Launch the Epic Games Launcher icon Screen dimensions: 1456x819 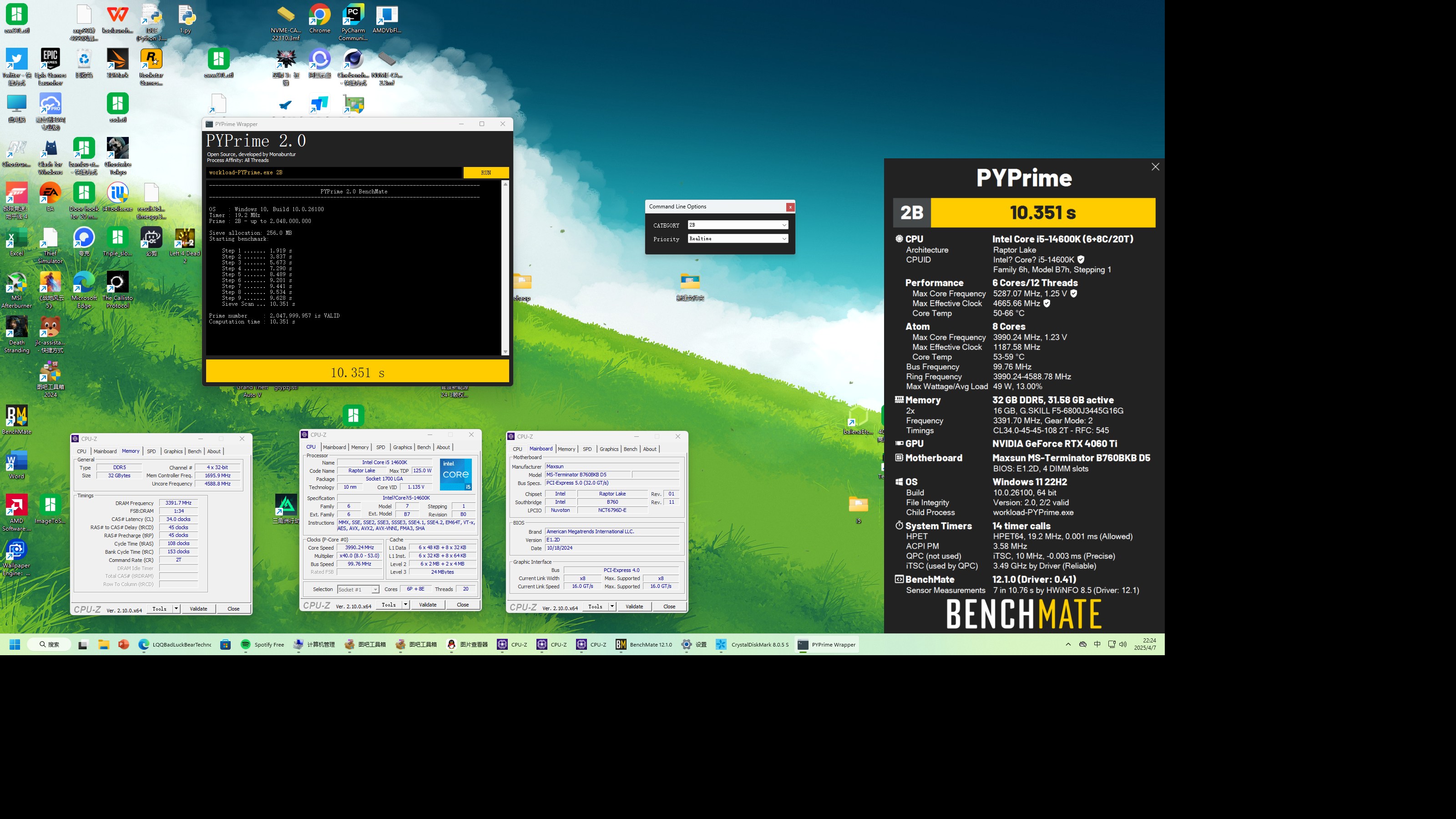[51, 67]
